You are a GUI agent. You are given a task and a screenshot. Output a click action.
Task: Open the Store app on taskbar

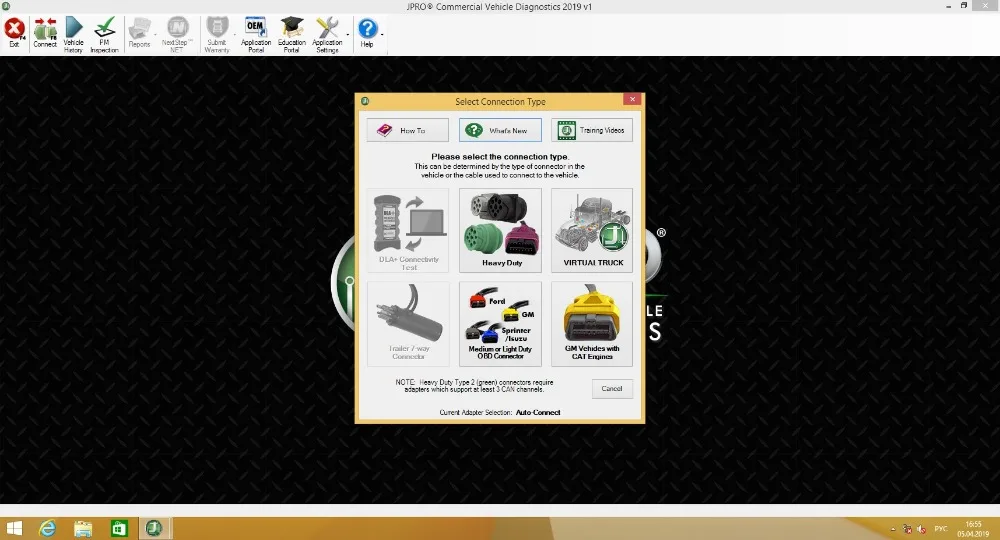pos(119,529)
